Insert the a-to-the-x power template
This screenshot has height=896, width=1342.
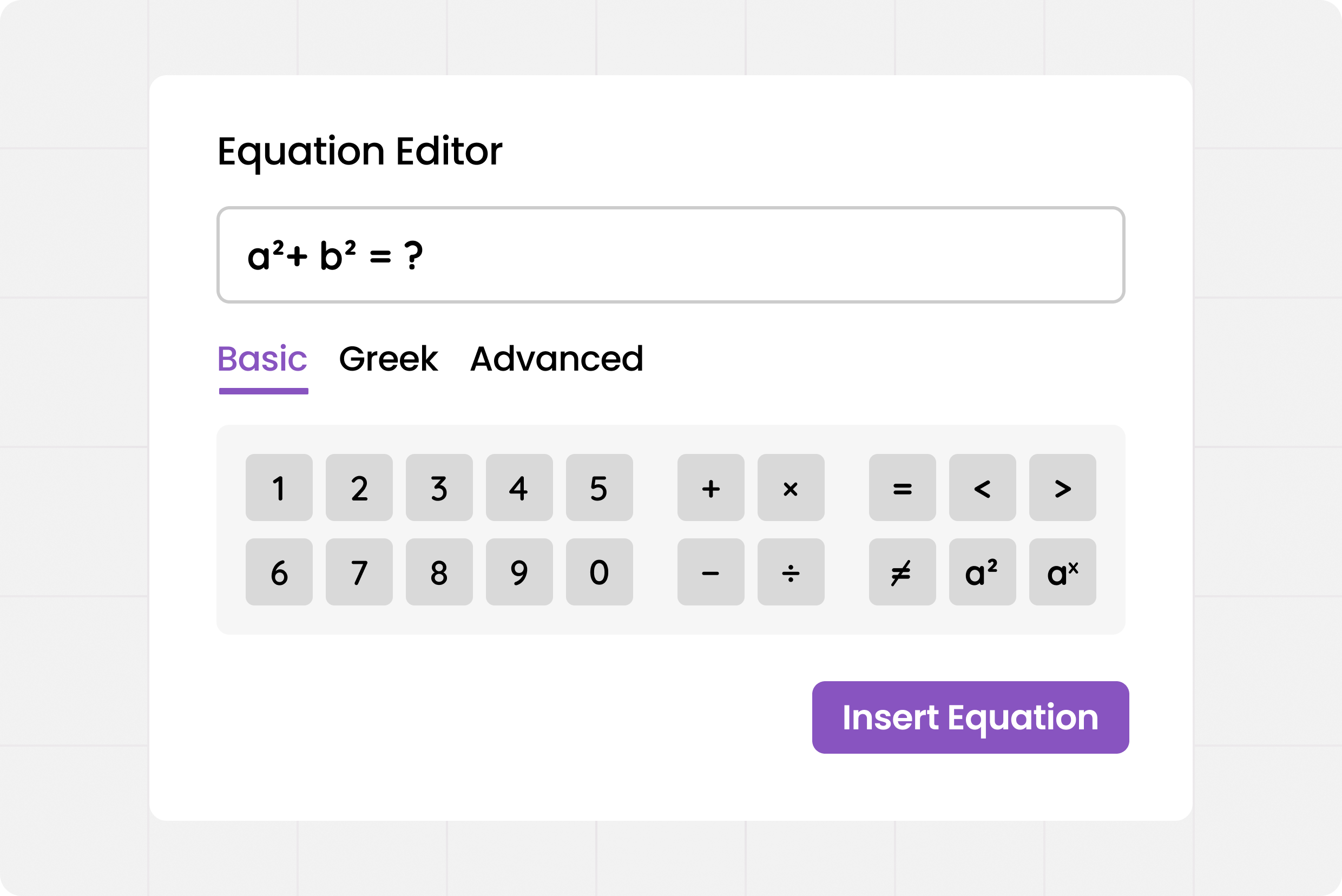pyautogui.click(x=1062, y=571)
